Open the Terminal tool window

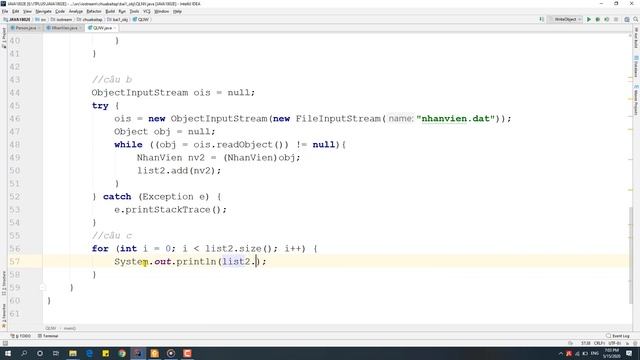click(48, 336)
